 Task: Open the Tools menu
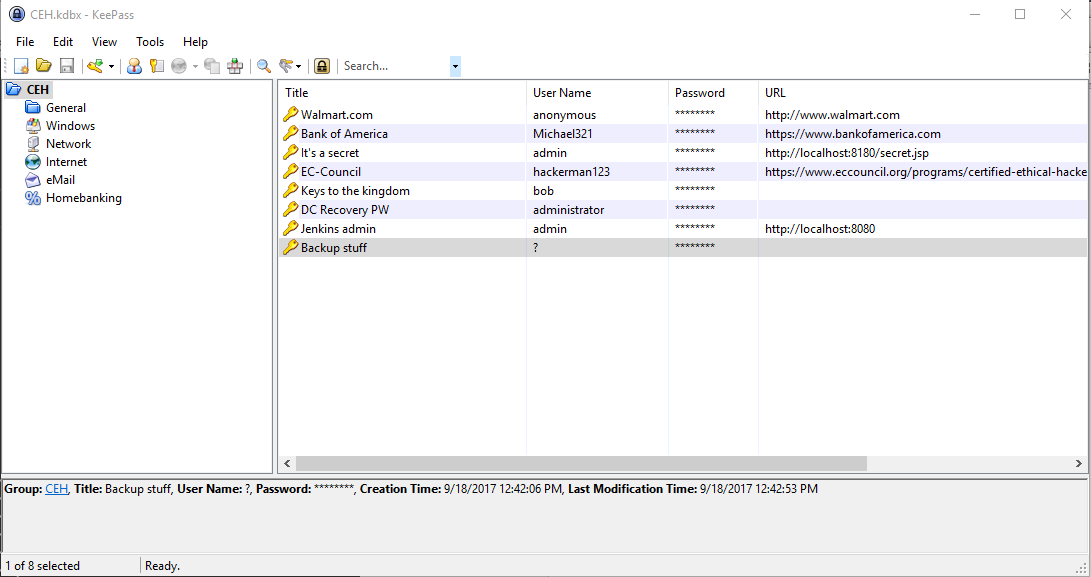point(150,42)
